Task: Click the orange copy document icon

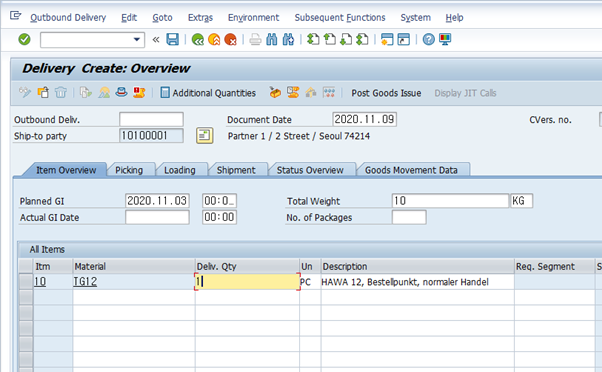Action: 43,93
